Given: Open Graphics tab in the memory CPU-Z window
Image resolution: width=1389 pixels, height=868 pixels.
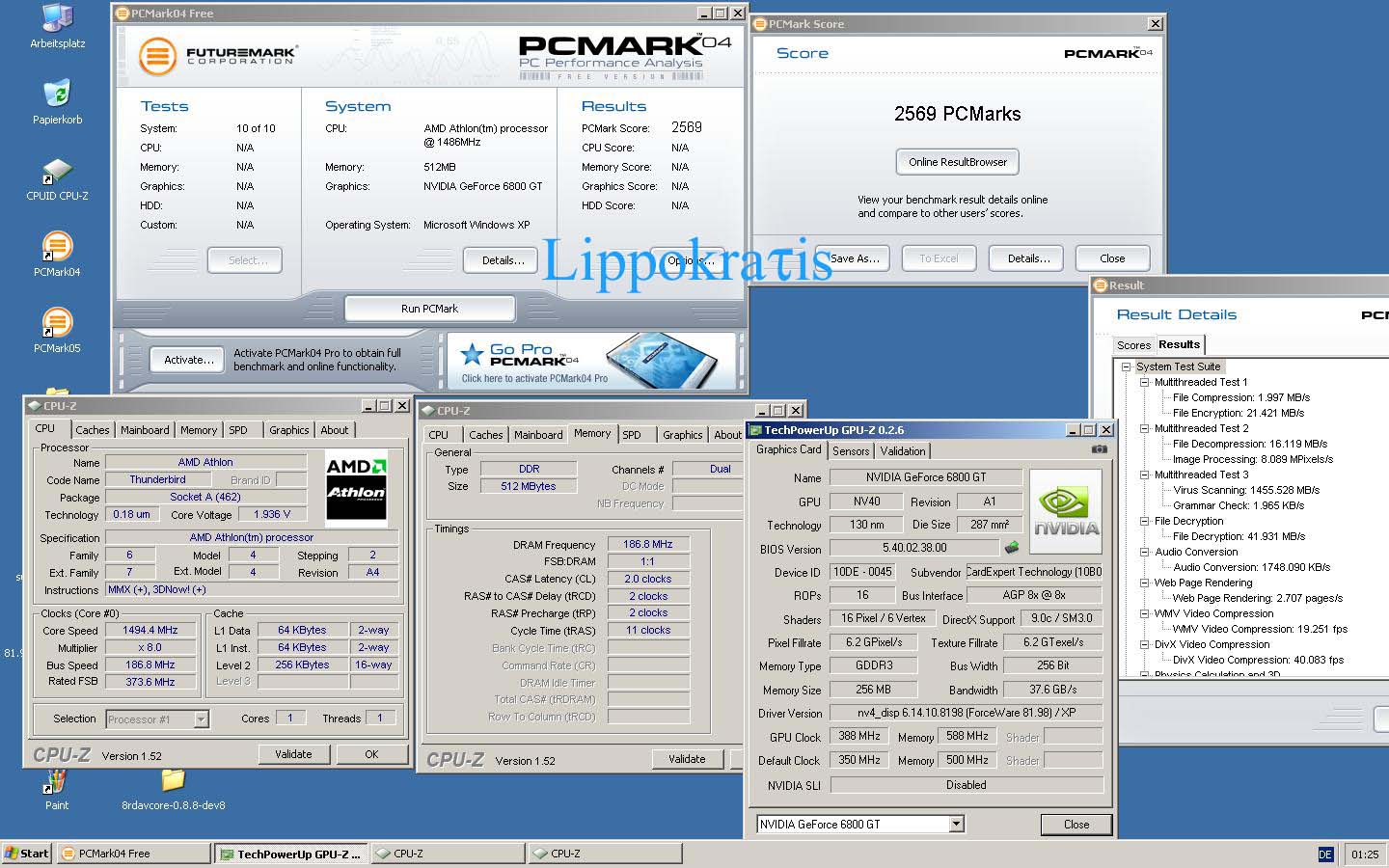Looking at the screenshot, I should pos(683,435).
